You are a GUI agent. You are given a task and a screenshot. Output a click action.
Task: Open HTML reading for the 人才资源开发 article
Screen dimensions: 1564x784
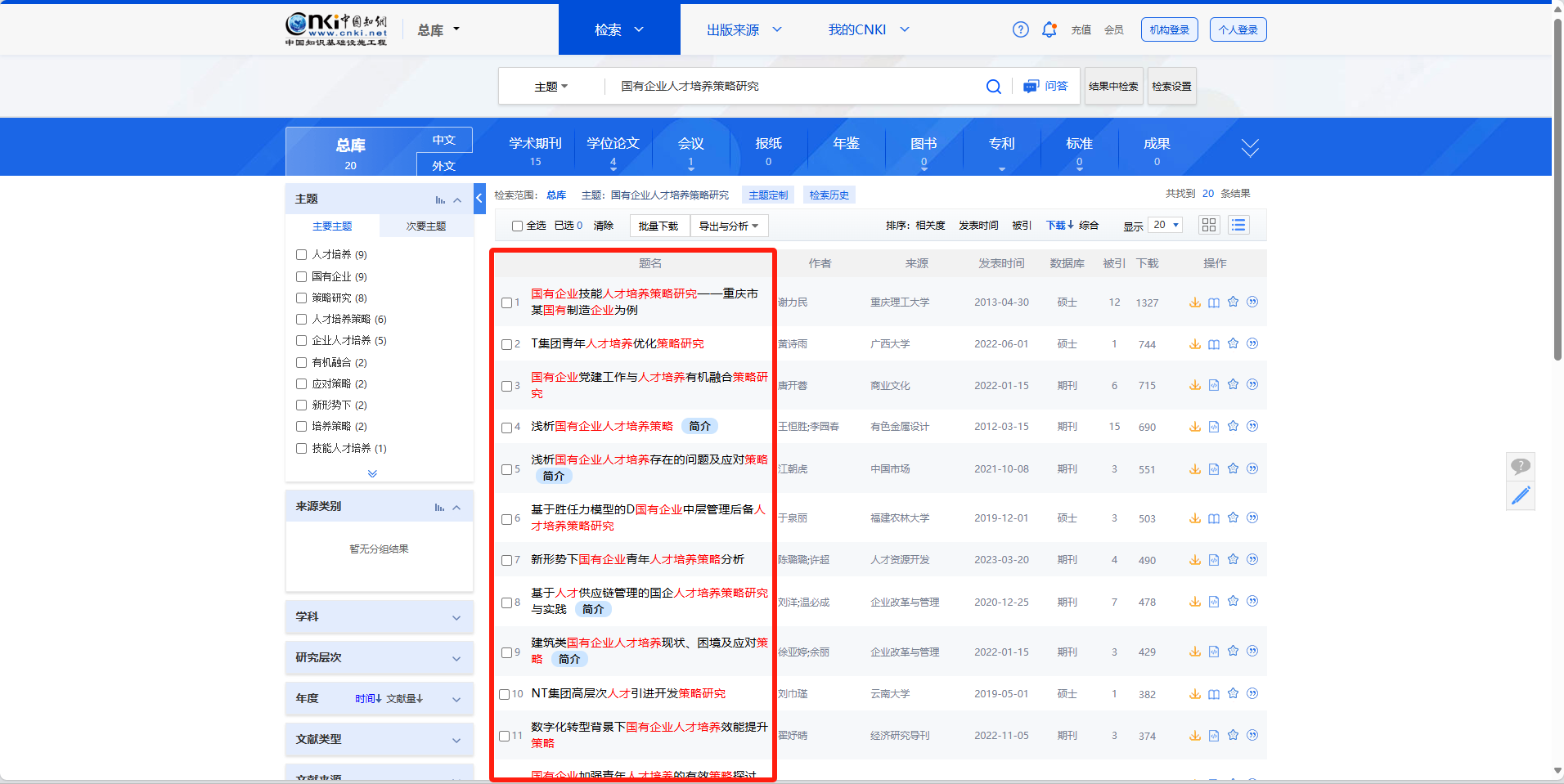coord(1214,560)
